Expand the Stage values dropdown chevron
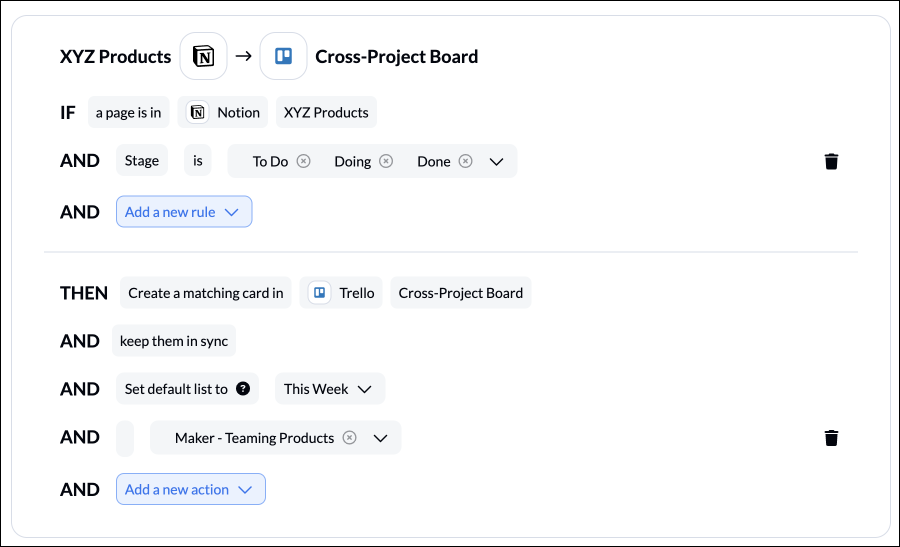900x547 pixels. 496,162
